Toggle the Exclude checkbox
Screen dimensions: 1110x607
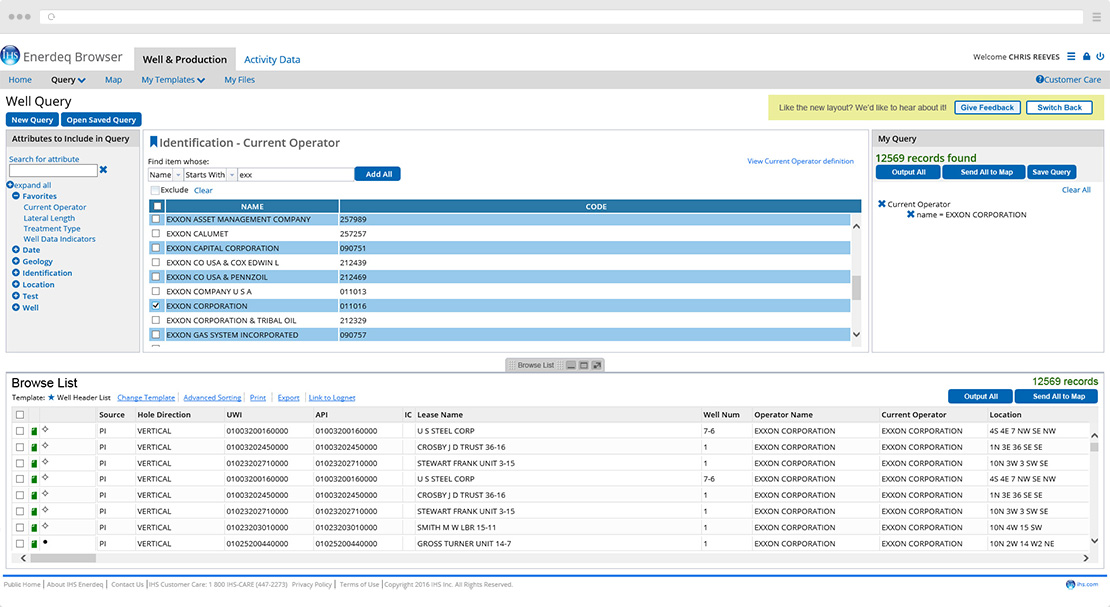coord(154,191)
